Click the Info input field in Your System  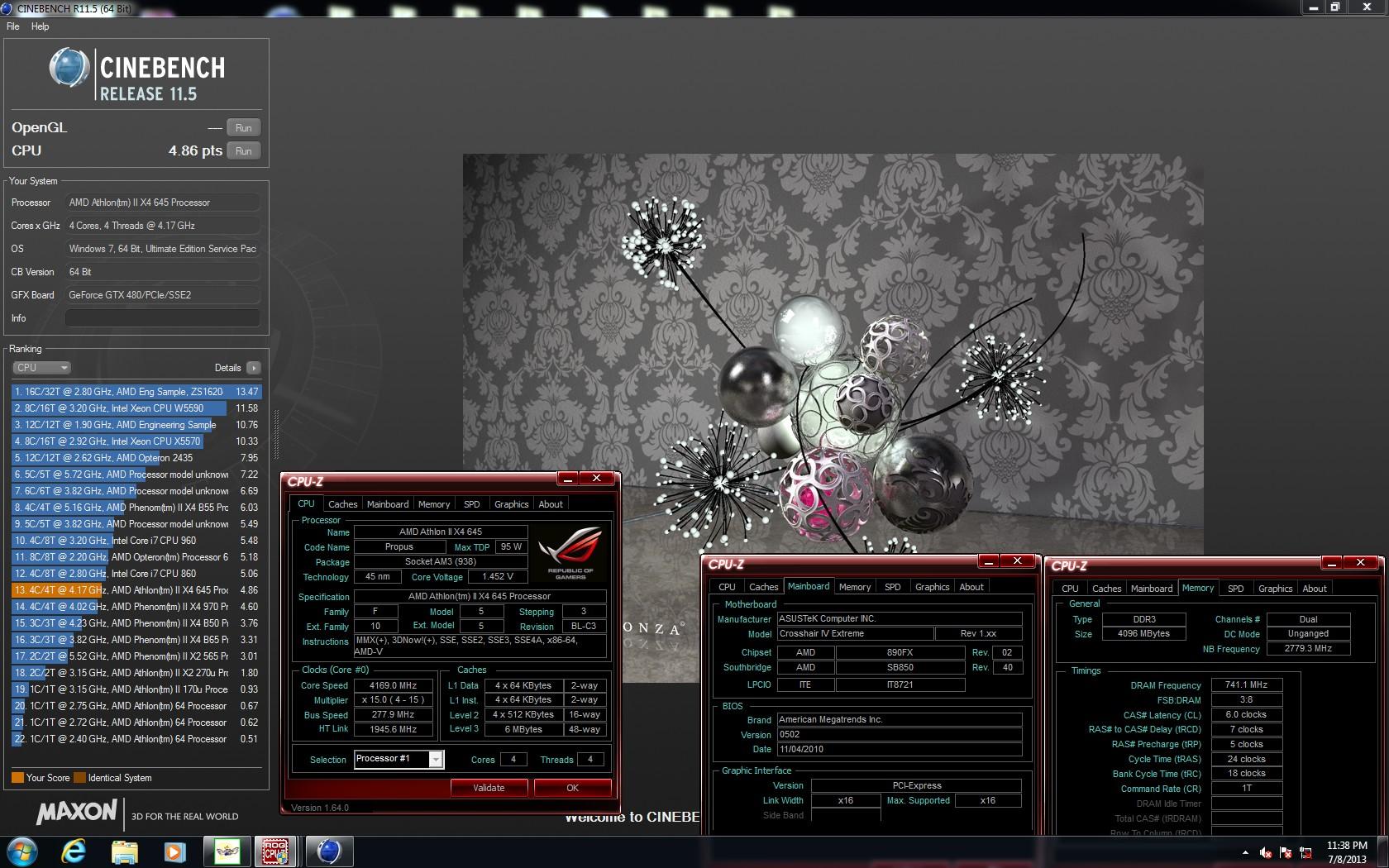pyautogui.click(x=162, y=318)
